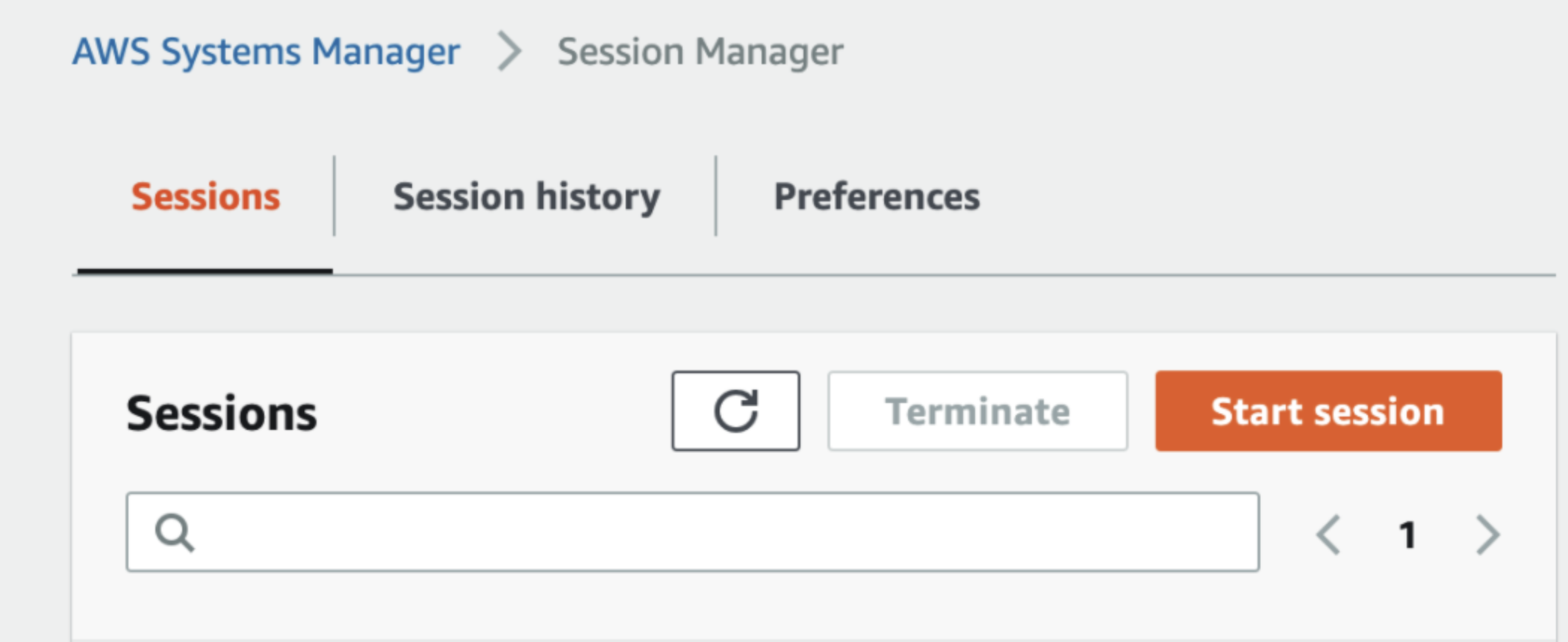Viewport: 1568px width, 642px height.
Task: Click divider between Sessions and Session history
Action: [x=334, y=196]
